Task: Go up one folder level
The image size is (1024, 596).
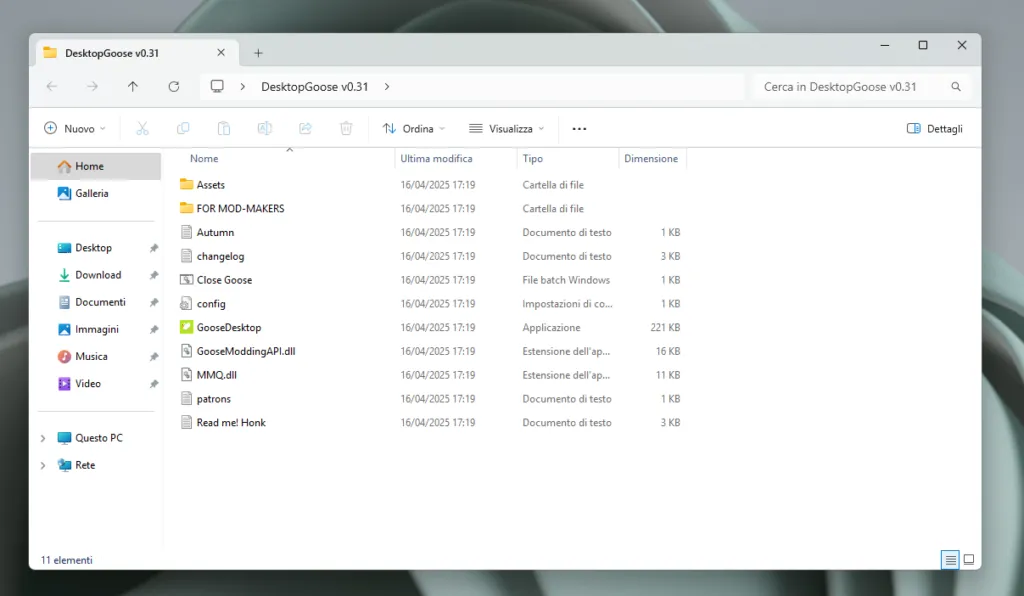Action: click(x=133, y=87)
